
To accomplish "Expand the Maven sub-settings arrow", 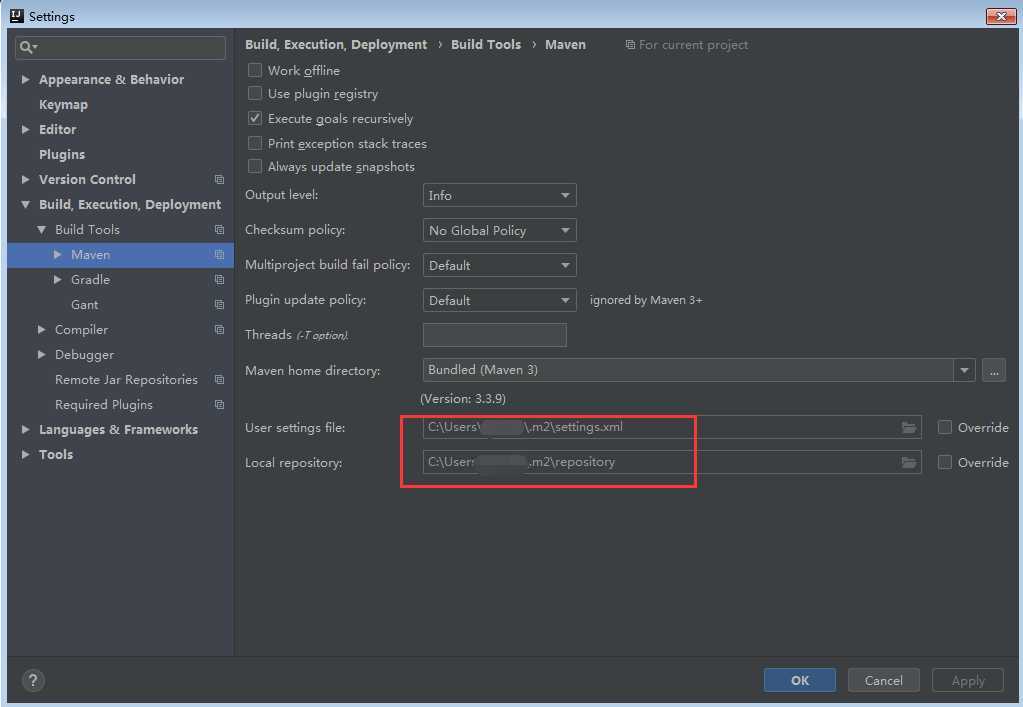I will [x=57, y=254].
